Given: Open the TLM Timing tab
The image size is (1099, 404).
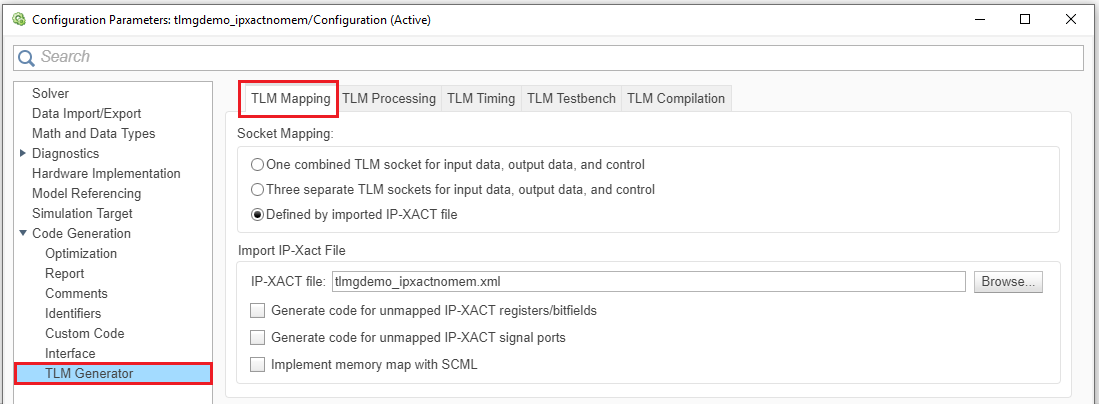Looking at the screenshot, I should pyautogui.click(x=481, y=98).
